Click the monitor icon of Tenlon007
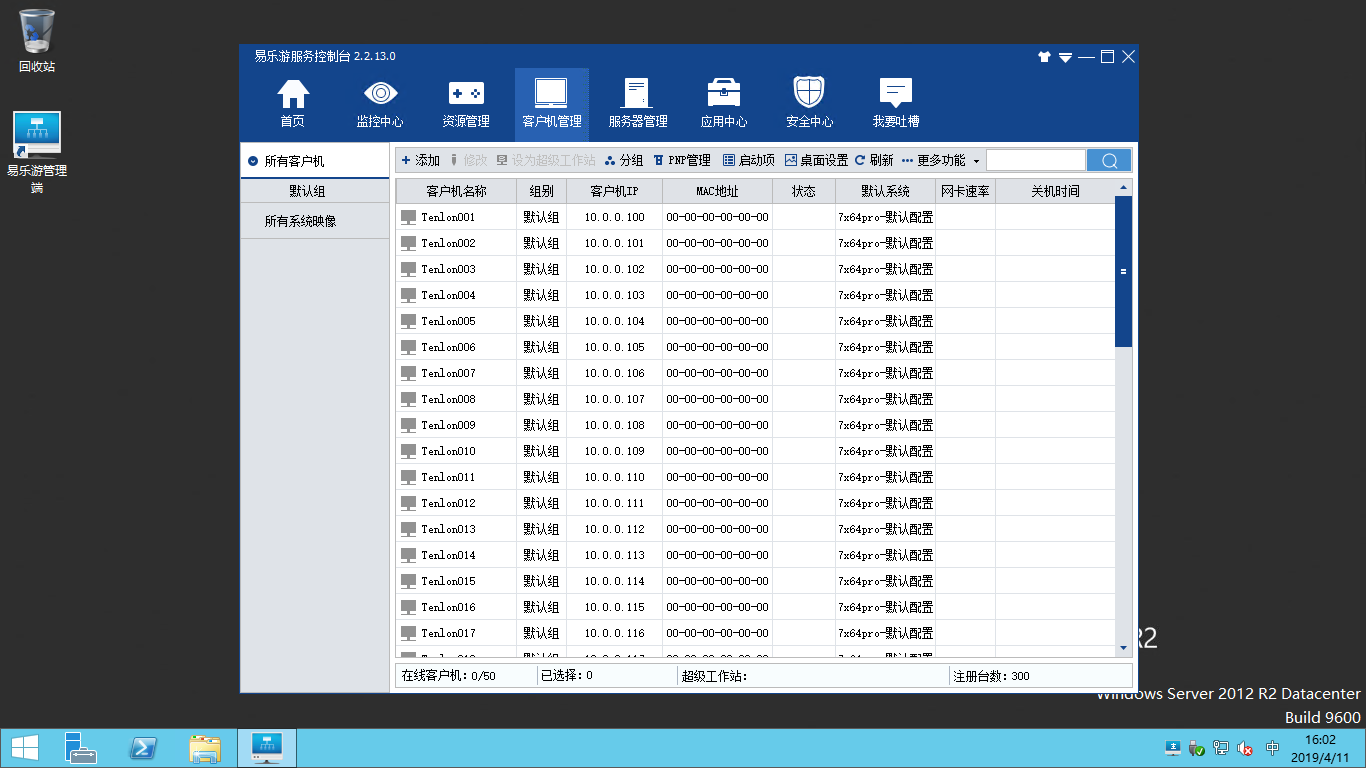Image resolution: width=1366 pixels, height=768 pixels. pos(408,373)
